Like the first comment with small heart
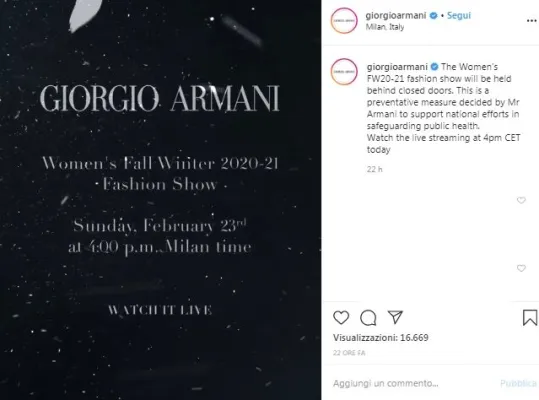 click(521, 200)
